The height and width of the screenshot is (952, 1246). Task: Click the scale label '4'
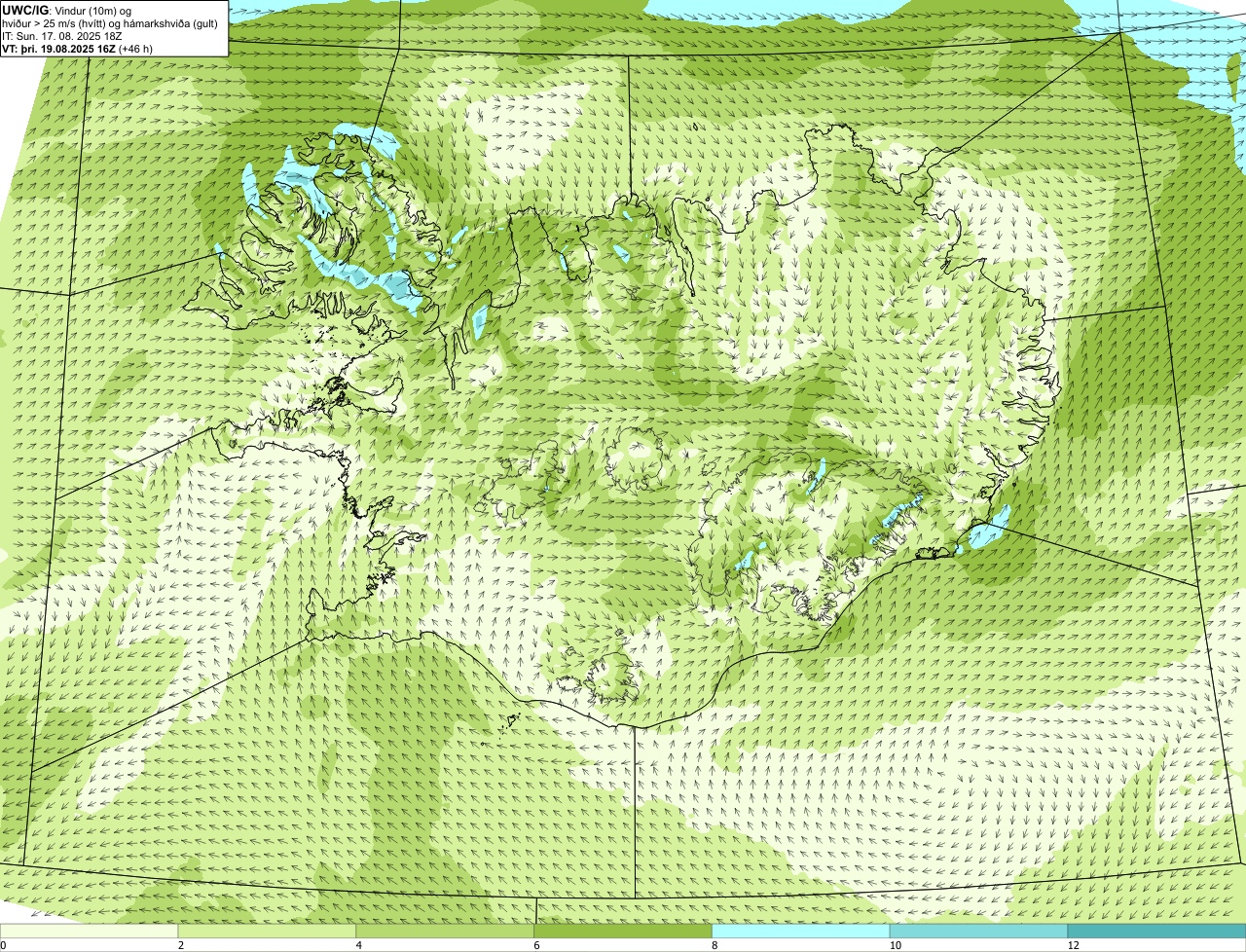pyautogui.click(x=359, y=945)
